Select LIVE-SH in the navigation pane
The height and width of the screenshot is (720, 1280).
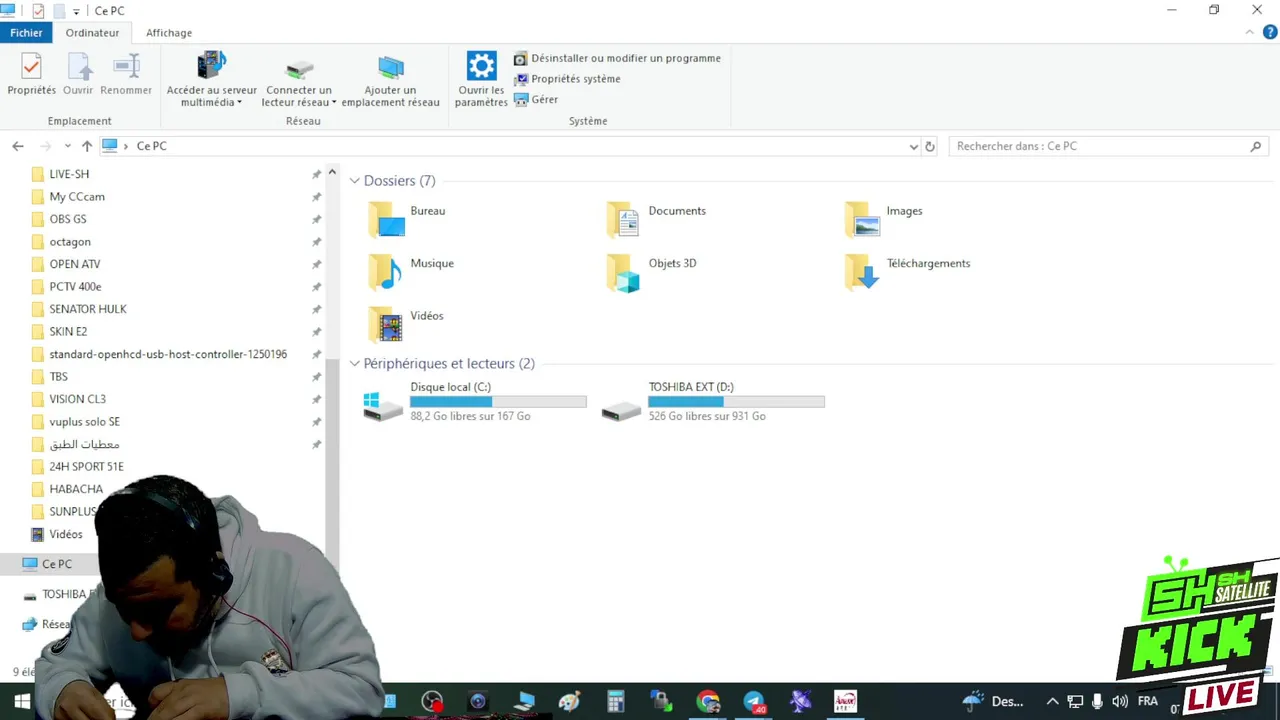[x=69, y=174]
